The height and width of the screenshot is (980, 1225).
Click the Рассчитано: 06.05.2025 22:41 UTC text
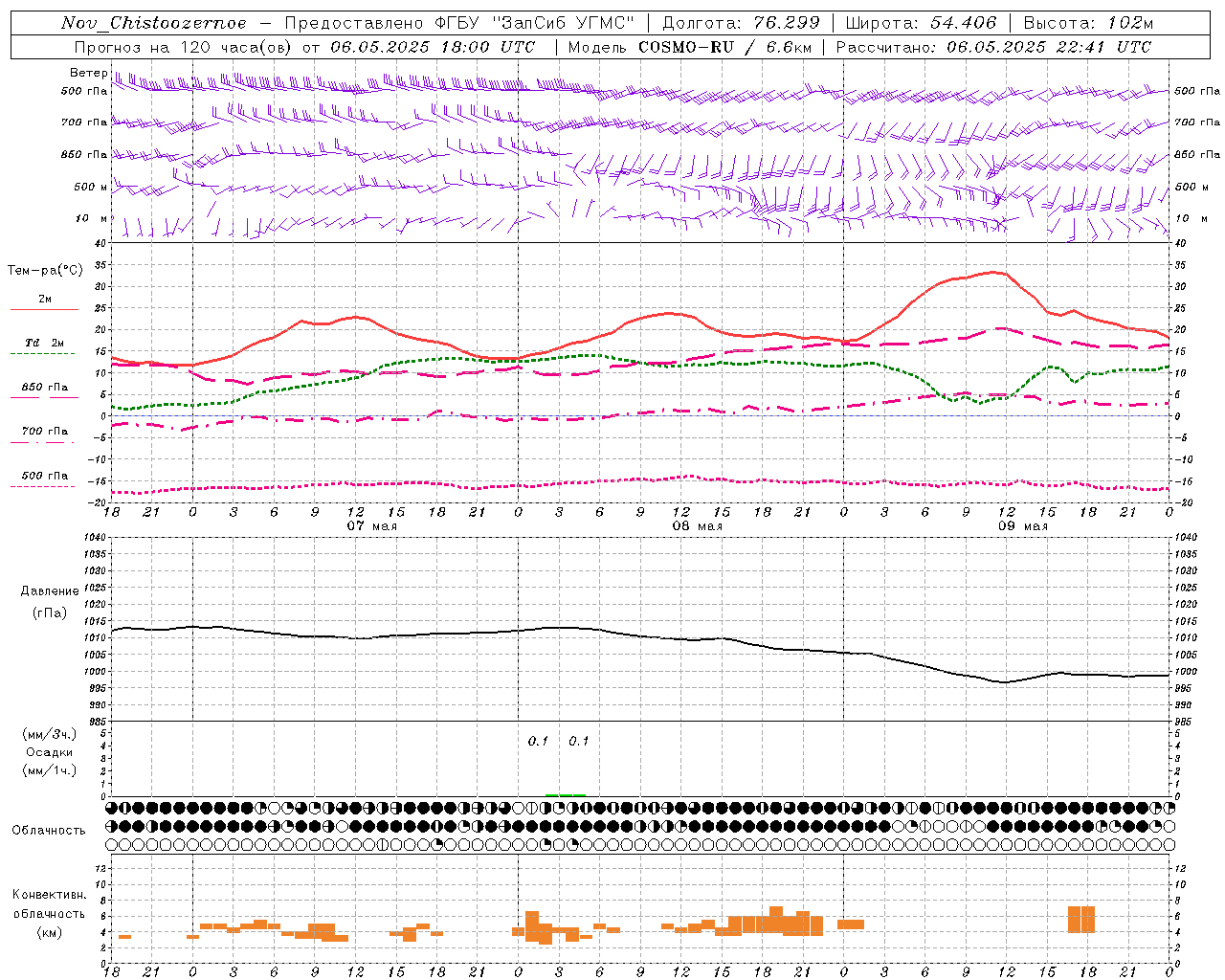tap(993, 47)
